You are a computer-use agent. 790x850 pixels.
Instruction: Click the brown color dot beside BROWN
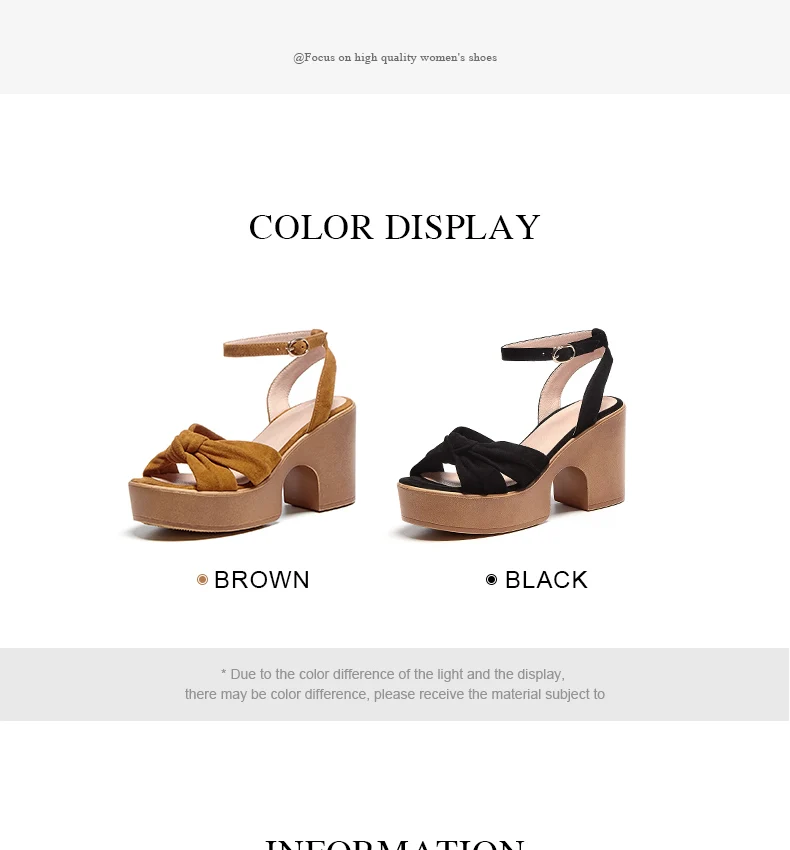click(202, 580)
